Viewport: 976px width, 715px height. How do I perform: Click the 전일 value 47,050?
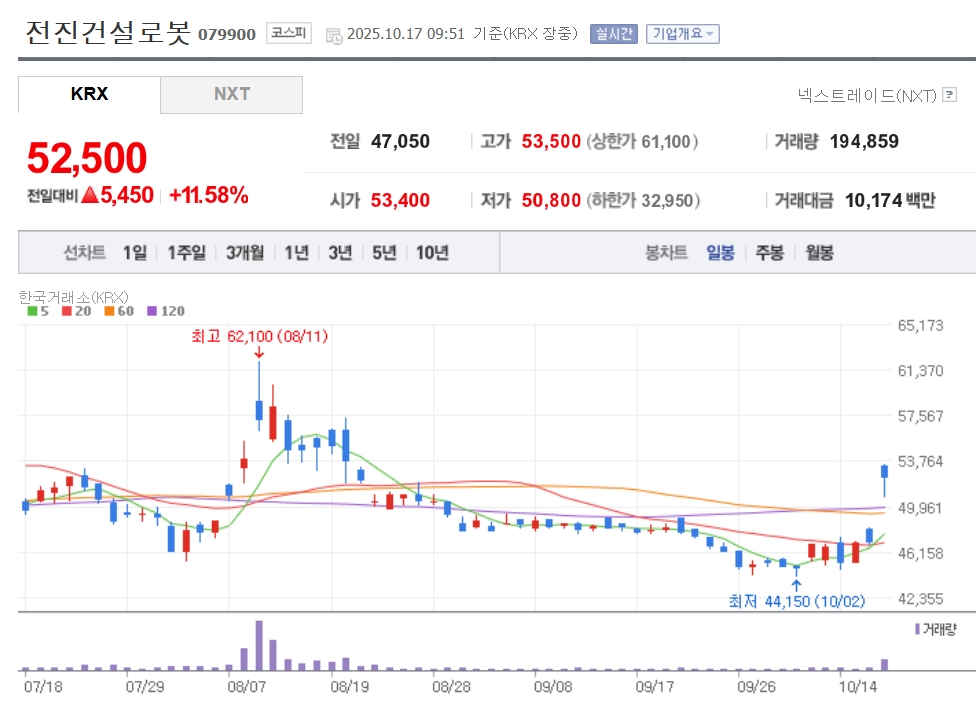coord(400,141)
